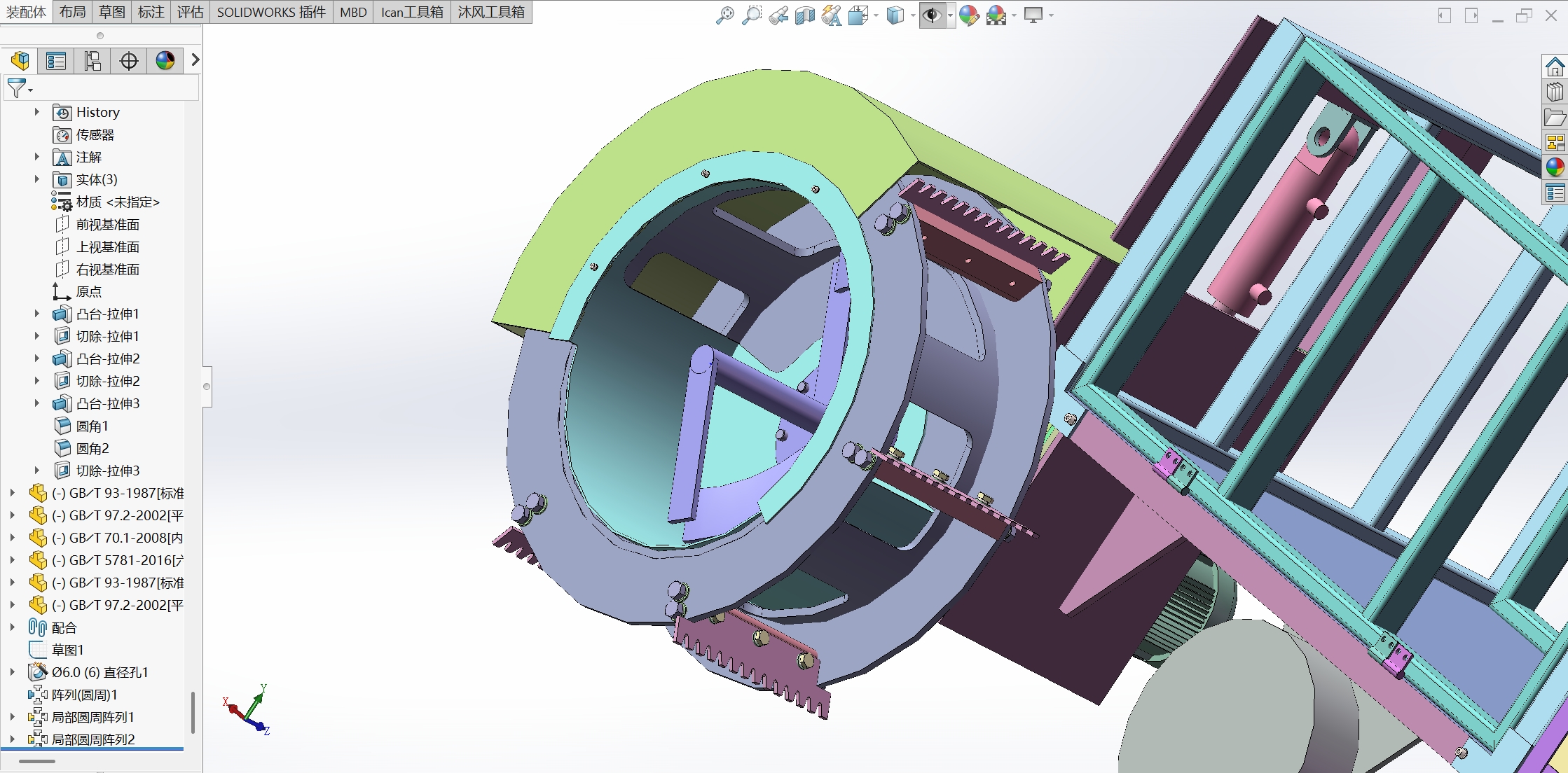Screen dimensions: 1568x773
Task: Open the PropertyManager tab icon
Action: click(x=56, y=61)
